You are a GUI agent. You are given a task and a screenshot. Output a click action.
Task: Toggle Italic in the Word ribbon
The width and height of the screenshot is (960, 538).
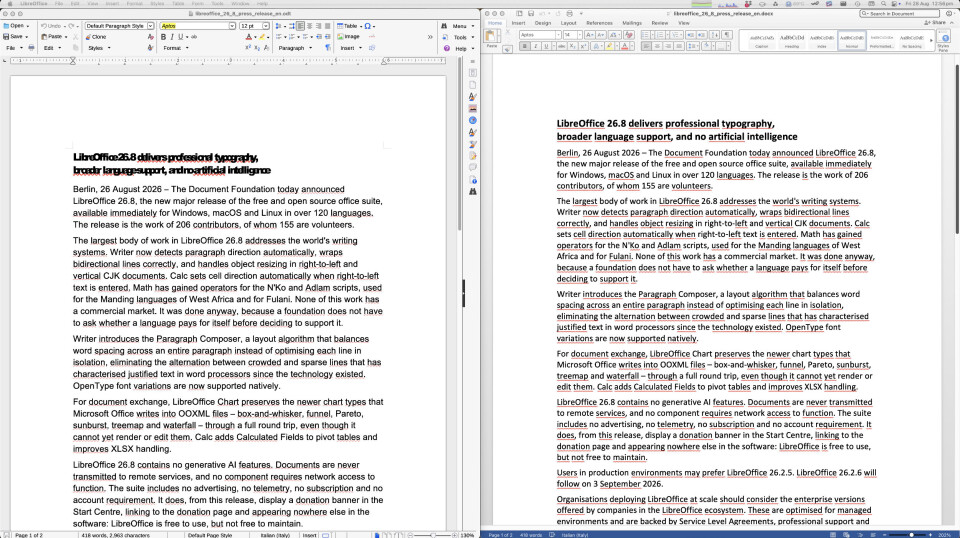[x=536, y=46]
